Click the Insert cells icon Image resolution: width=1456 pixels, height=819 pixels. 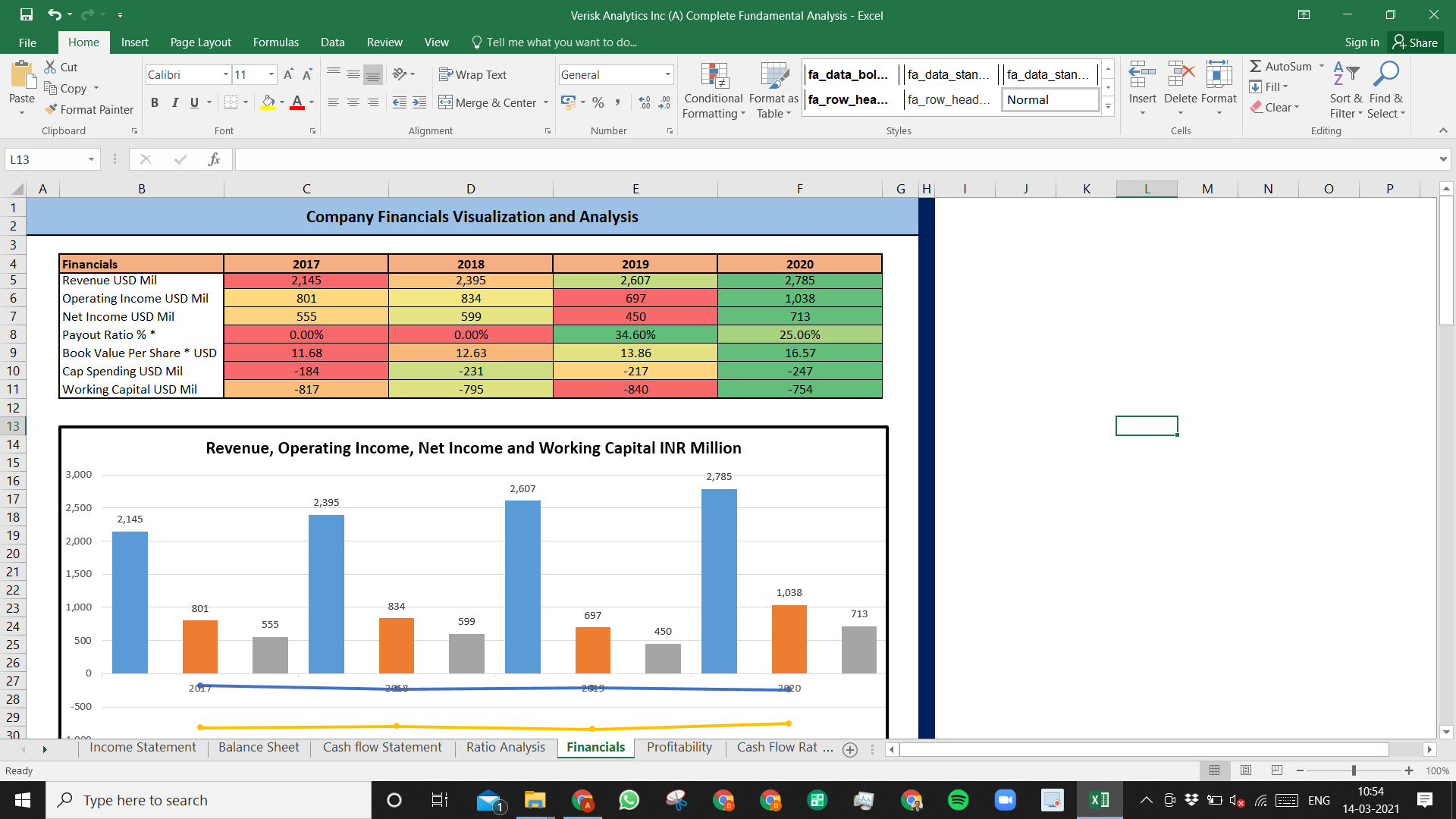1142,76
